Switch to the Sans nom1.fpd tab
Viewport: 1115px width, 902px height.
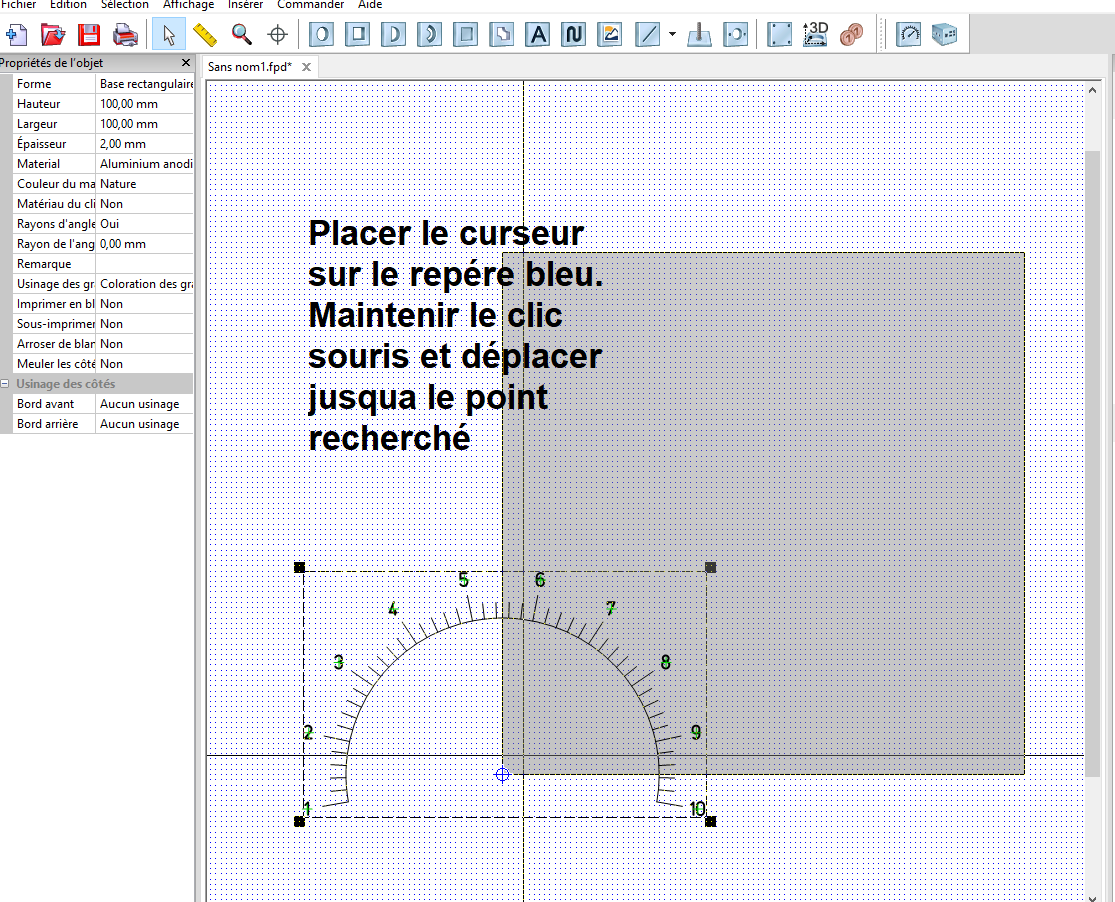(x=250, y=67)
